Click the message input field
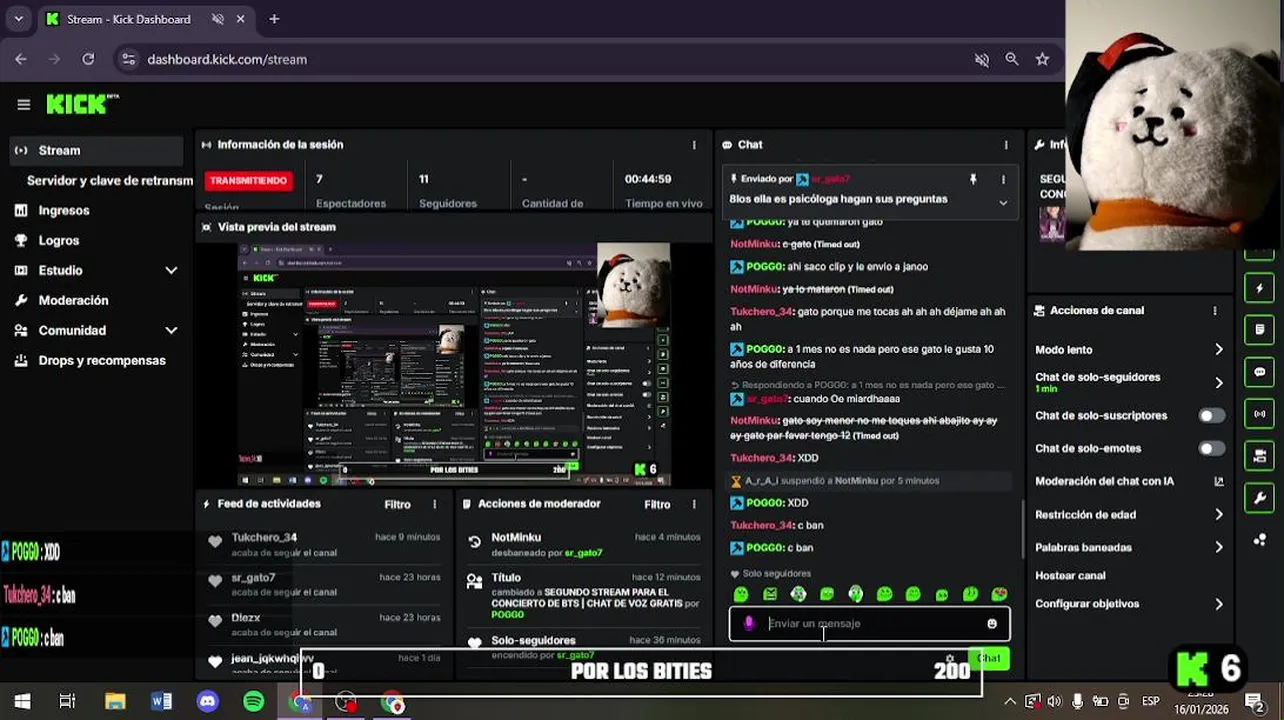This screenshot has width=1284, height=720. click(870, 624)
